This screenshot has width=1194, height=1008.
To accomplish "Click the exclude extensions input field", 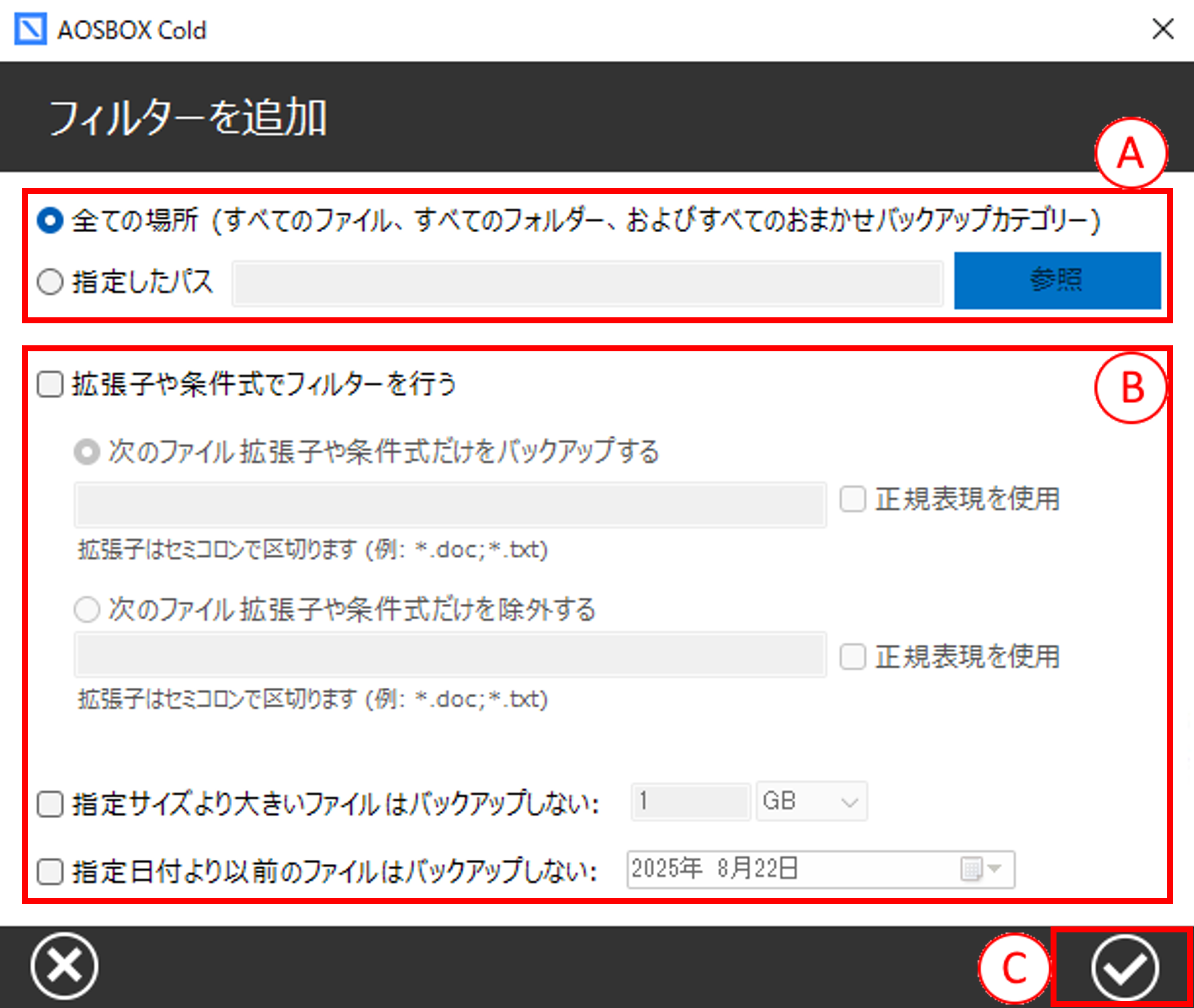I will (450, 655).
